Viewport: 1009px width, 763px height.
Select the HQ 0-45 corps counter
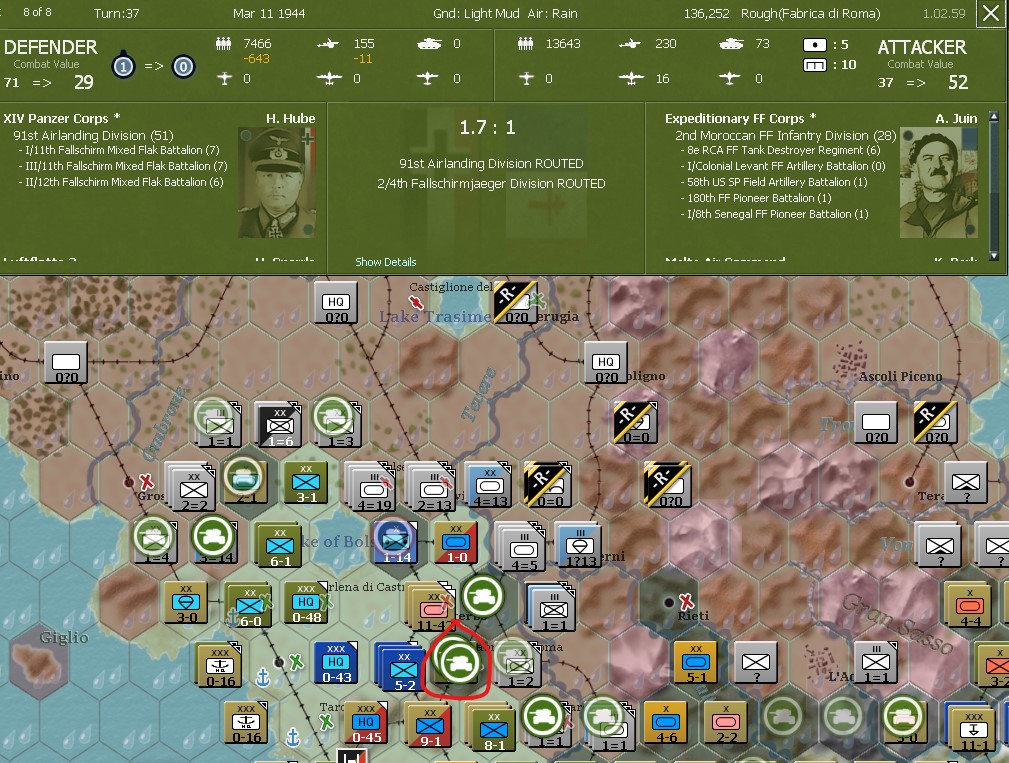tap(366, 722)
